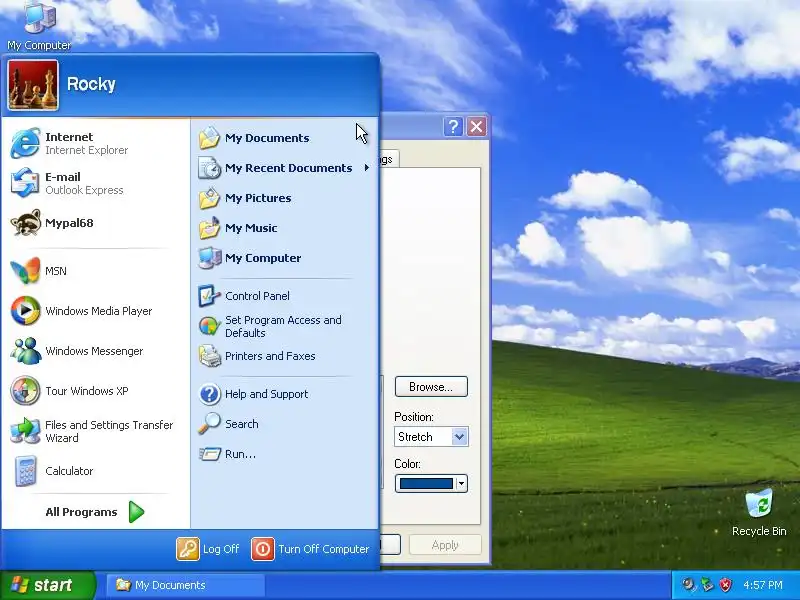The height and width of the screenshot is (600, 800).
Task: Launch MSN butterfly icon
Action: pos(25,271)
